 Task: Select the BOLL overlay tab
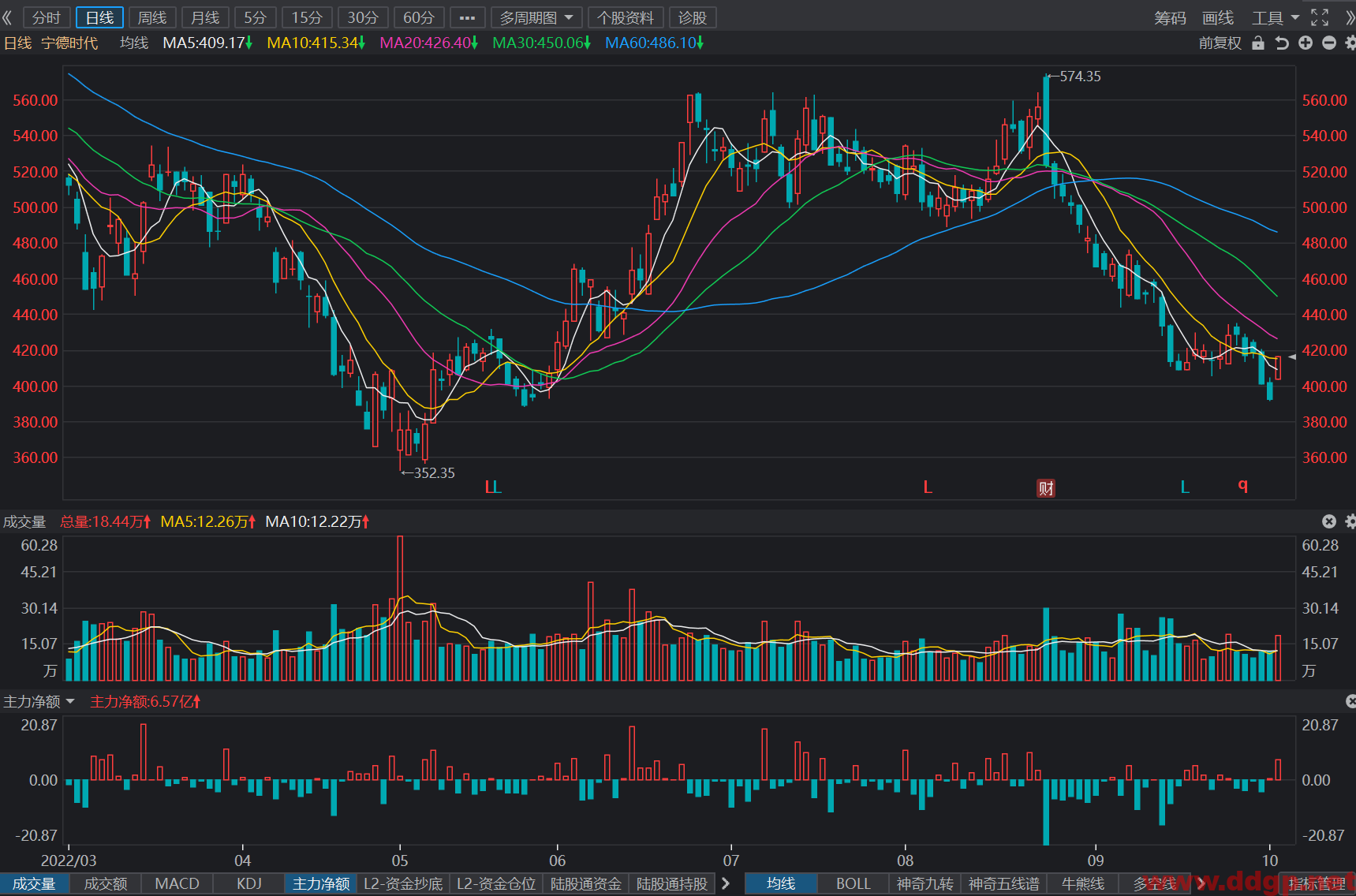[x=854, y=883]
